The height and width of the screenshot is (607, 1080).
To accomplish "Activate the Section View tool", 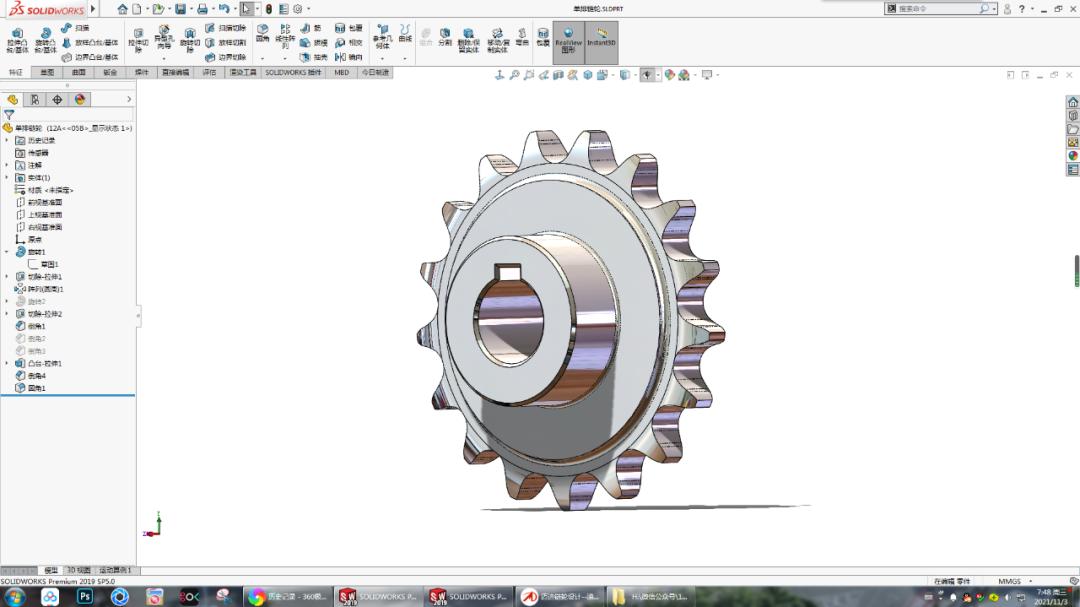I will (556, 73).
